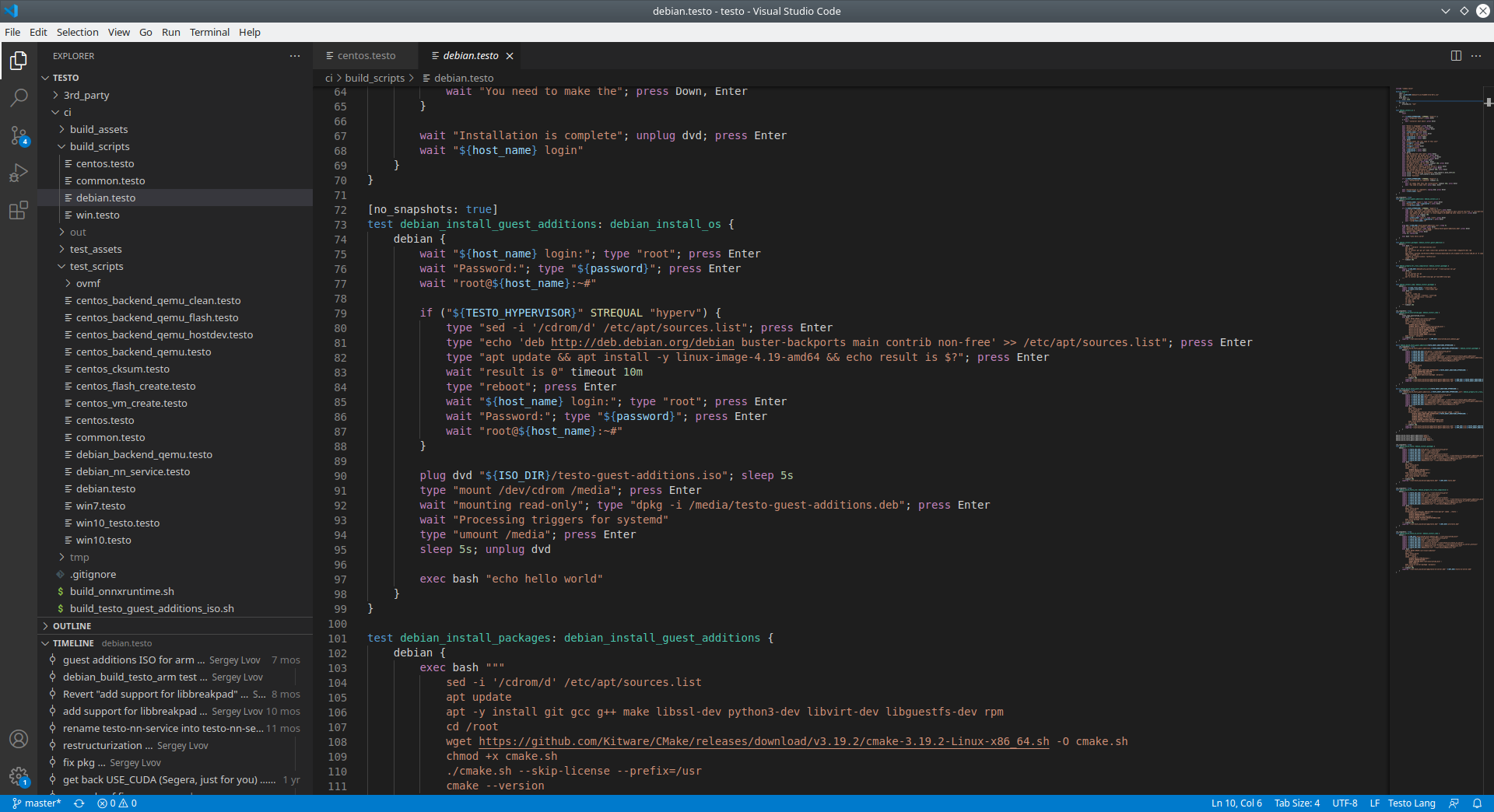
Task: Select 'restructurization' timeline entry
Action: (175, 746)
